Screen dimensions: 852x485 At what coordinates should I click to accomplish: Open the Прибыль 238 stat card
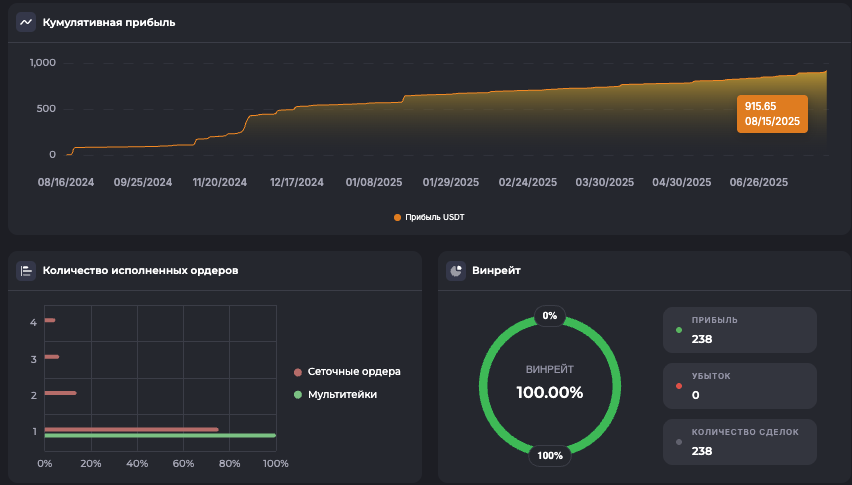tap(739, 330)
